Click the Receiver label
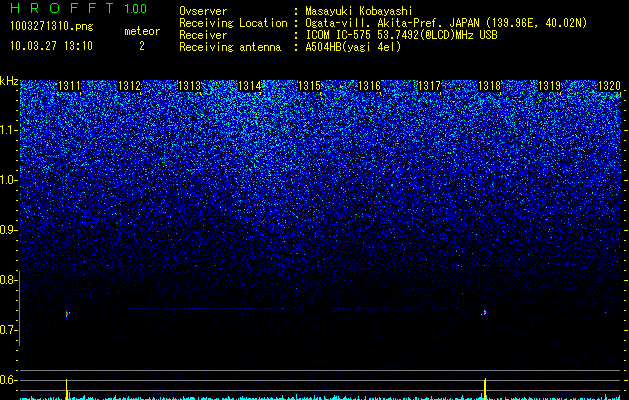The height and width of the screenshot is (400, 629). [203, 35]
